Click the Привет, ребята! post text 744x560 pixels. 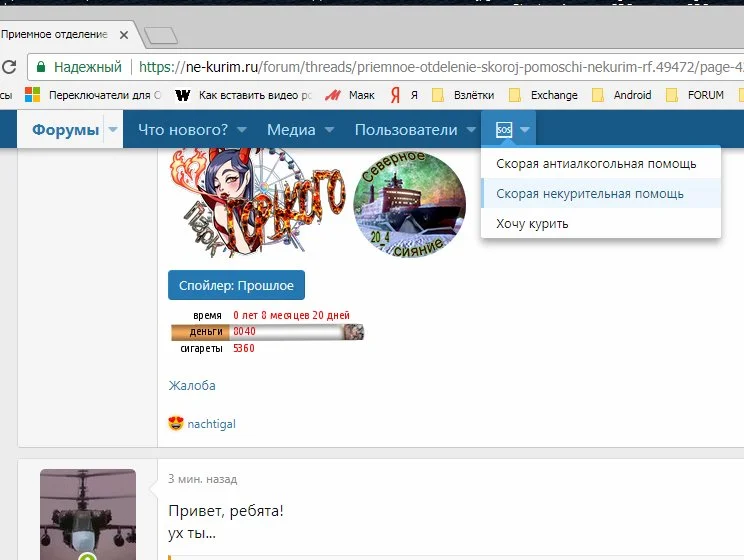pyautogui.click(x=226, y=511)
